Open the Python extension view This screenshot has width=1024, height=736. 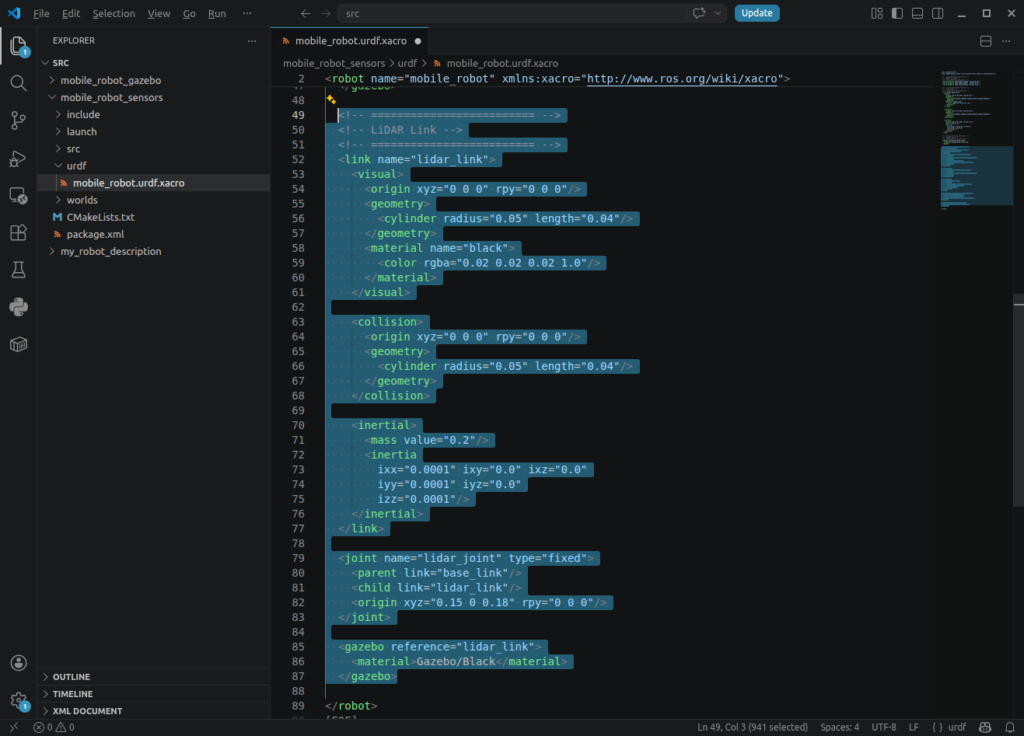click(18, 307)
